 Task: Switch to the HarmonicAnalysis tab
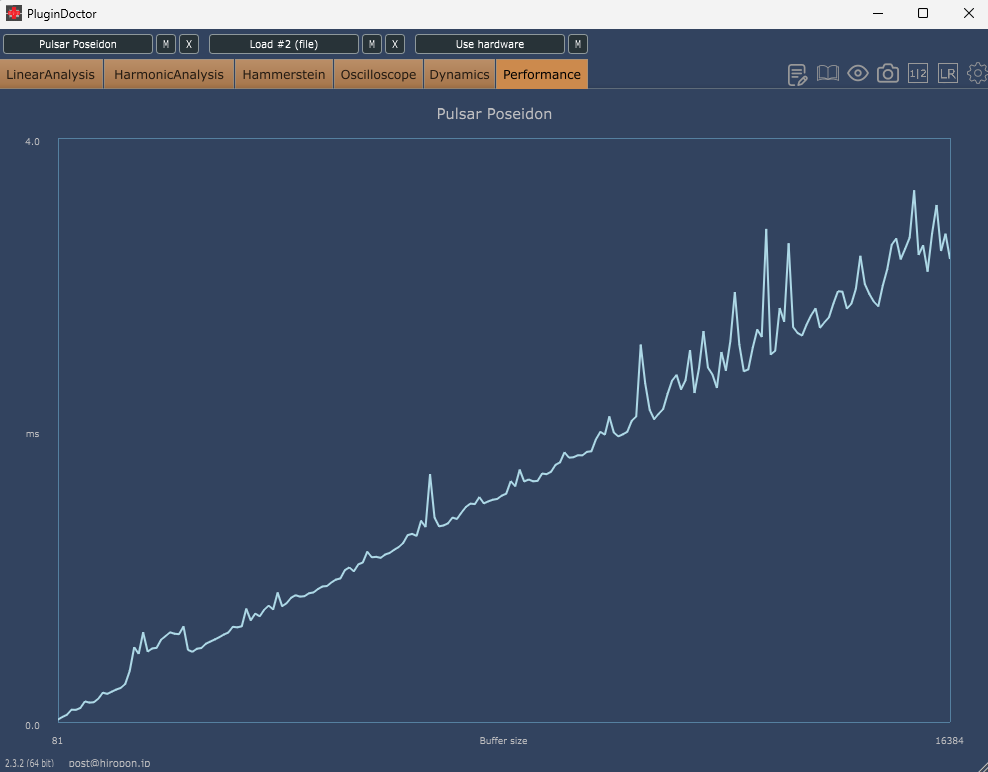[x=169, y=74]
